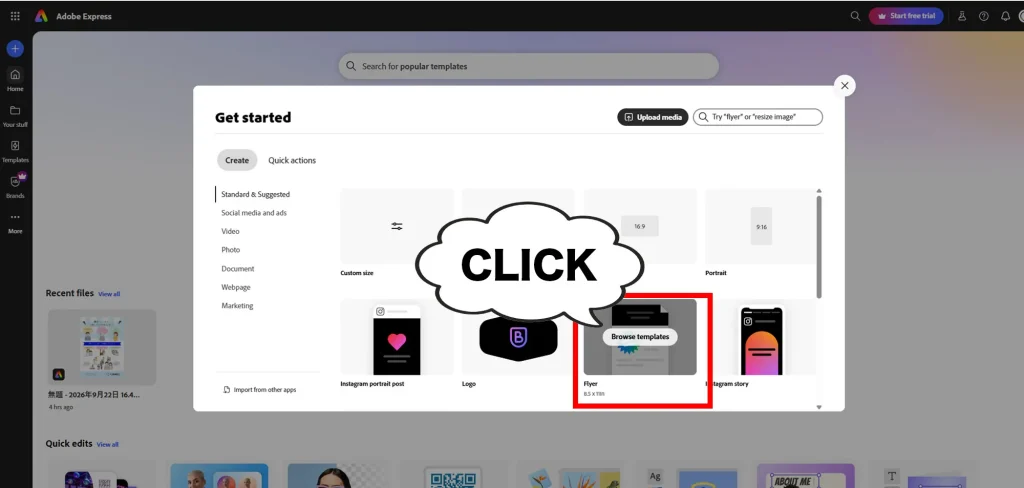
Task: Open Your stuff folder in sidebar
Action: point(15,115)
